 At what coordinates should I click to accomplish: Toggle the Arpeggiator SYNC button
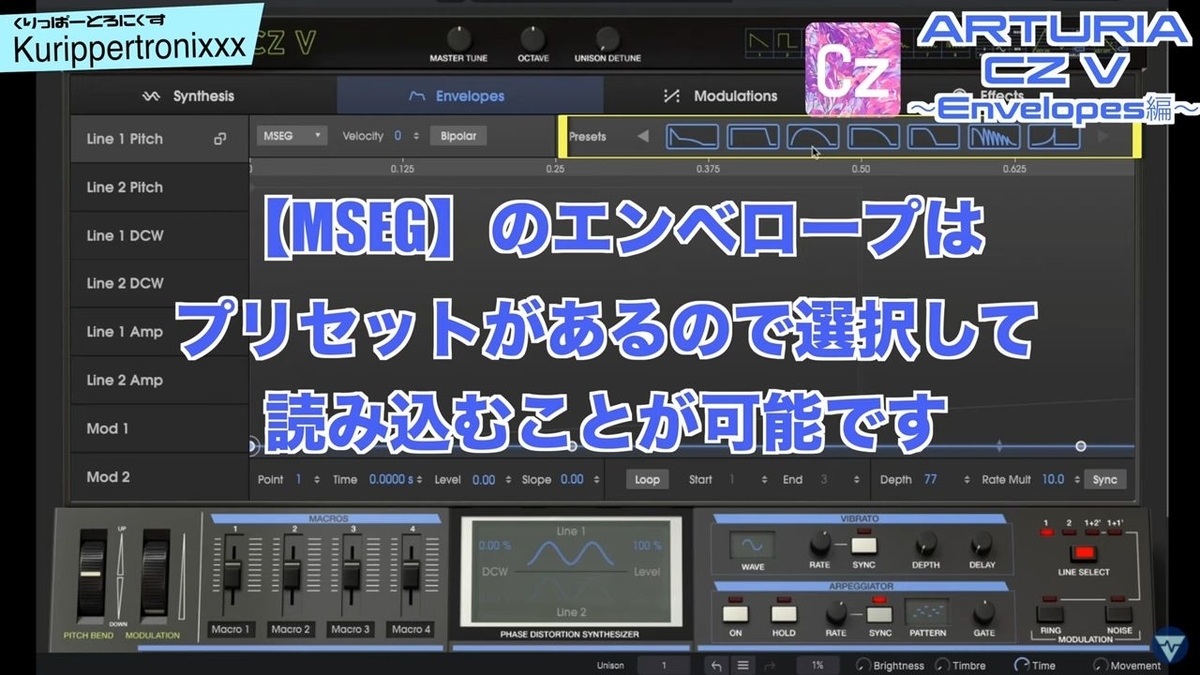879,613
